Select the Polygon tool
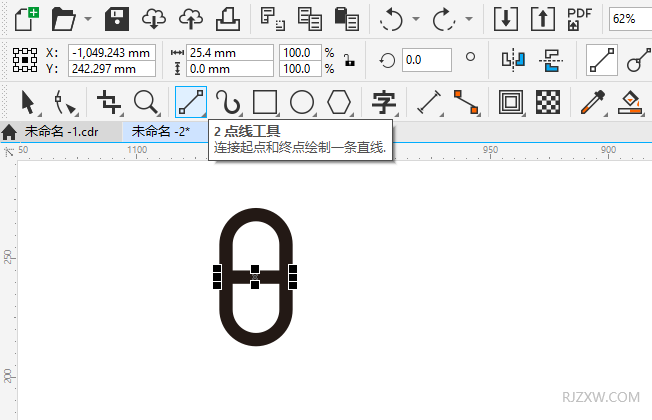Viewport: 652px width, 420px height. coord(339,102)
